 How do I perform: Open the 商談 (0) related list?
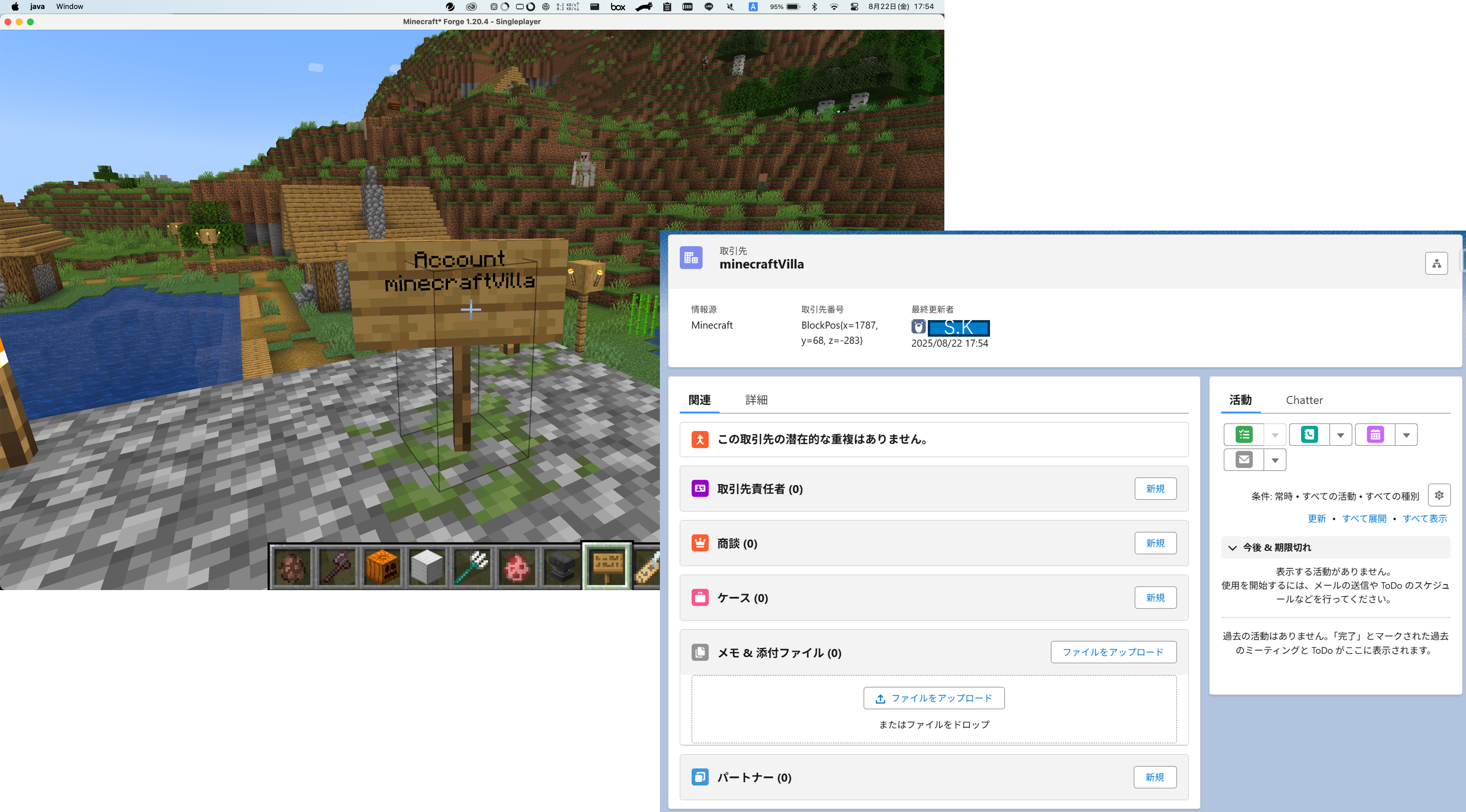737,543
